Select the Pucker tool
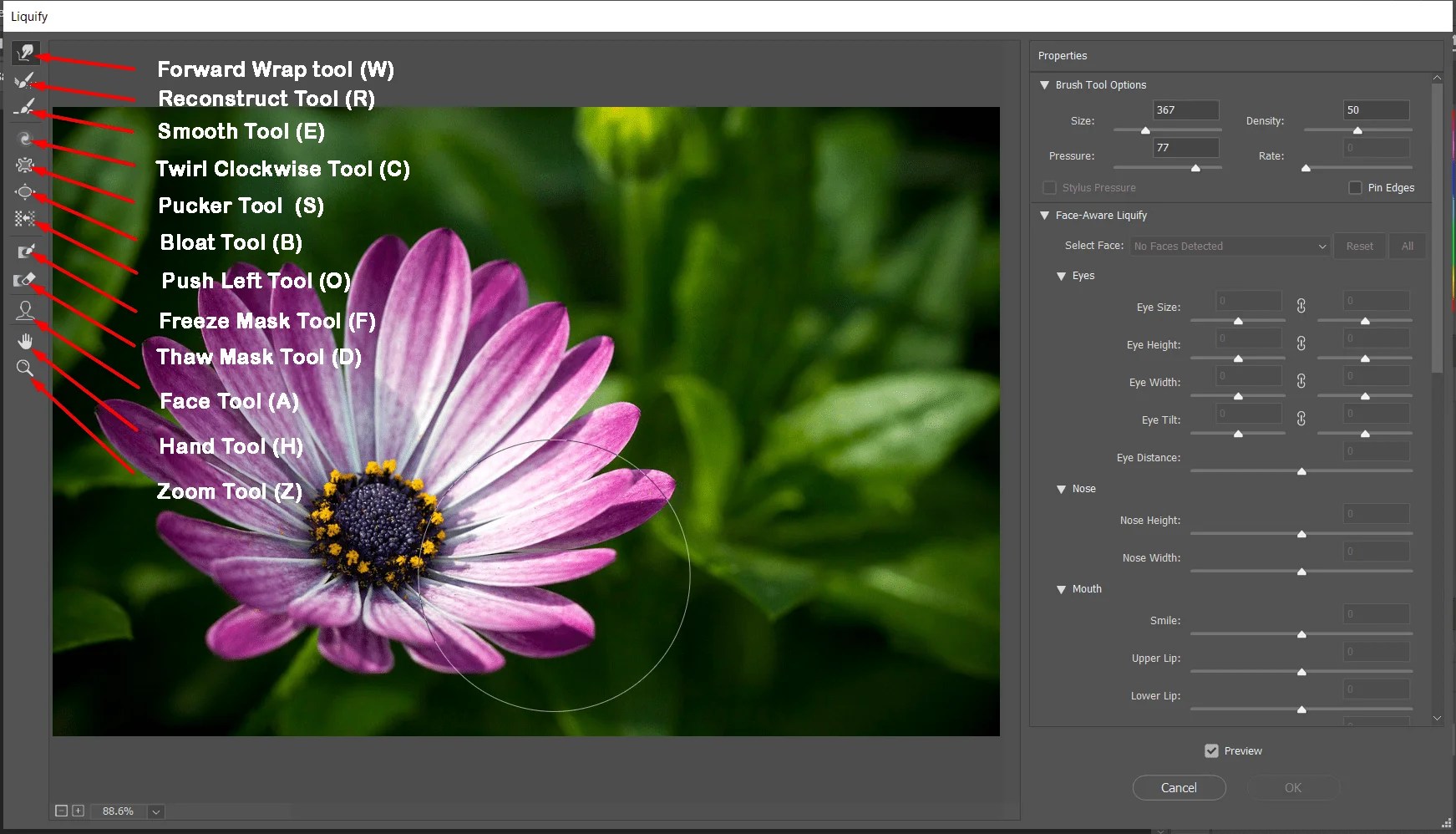The width and height of the screenshot is (1456, 834). [25, 165]
